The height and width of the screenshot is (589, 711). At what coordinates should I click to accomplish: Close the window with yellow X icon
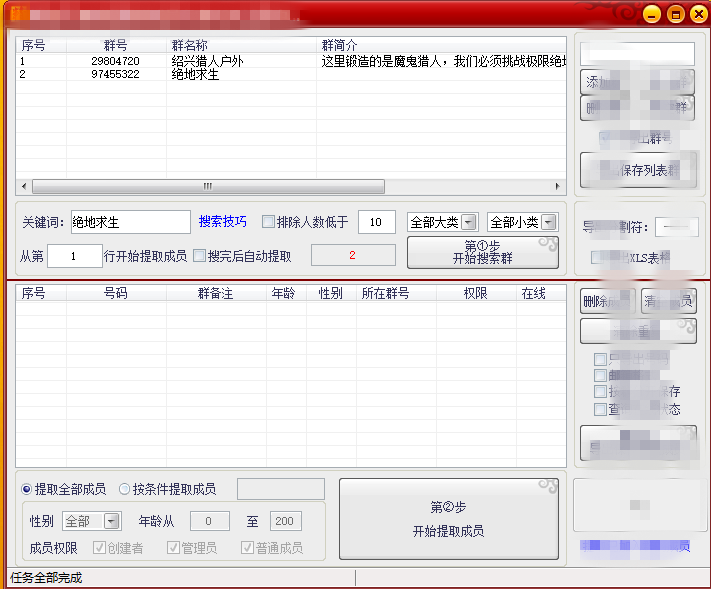(x=698, y=14)
